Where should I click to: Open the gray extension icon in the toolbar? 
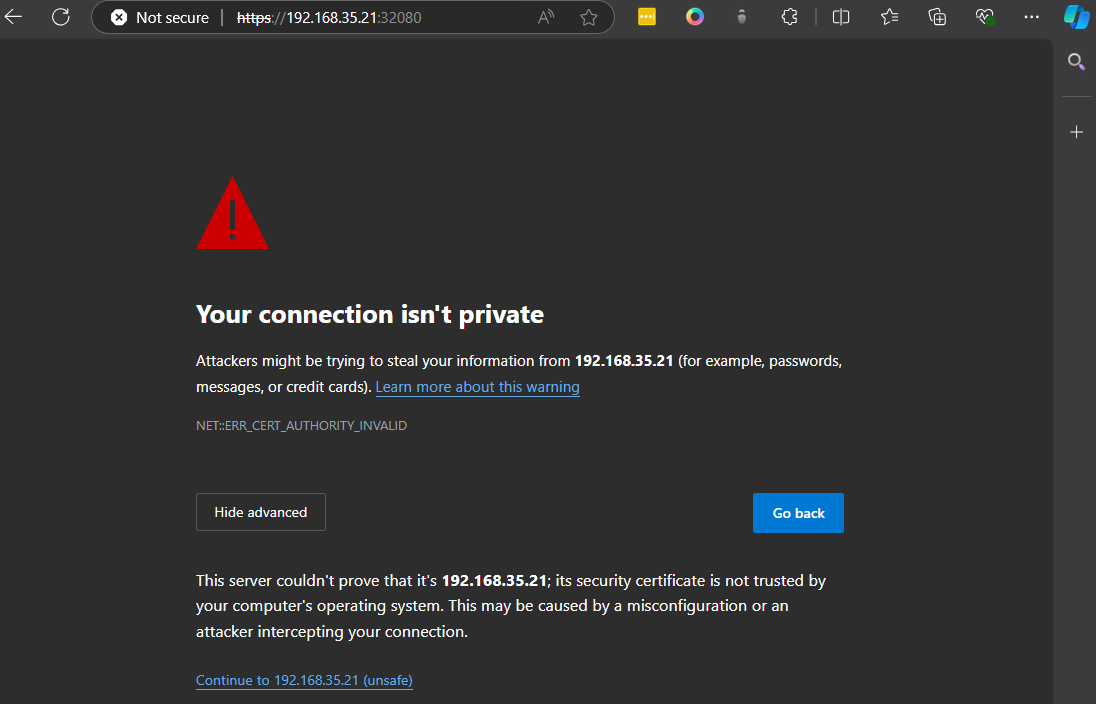pyautogui.click(x=742, y=17)
